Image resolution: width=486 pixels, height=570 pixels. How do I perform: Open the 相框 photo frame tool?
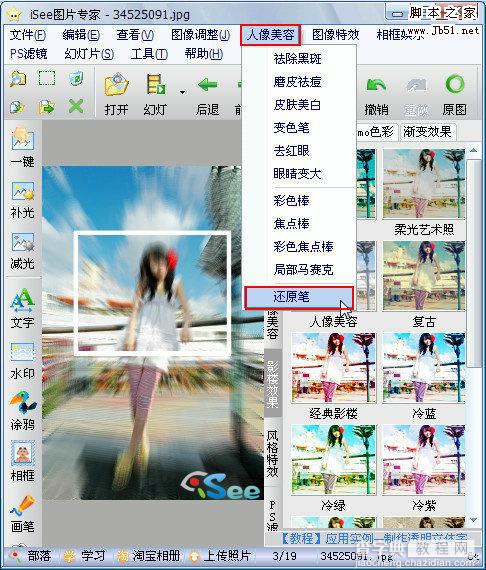[23, 461]
